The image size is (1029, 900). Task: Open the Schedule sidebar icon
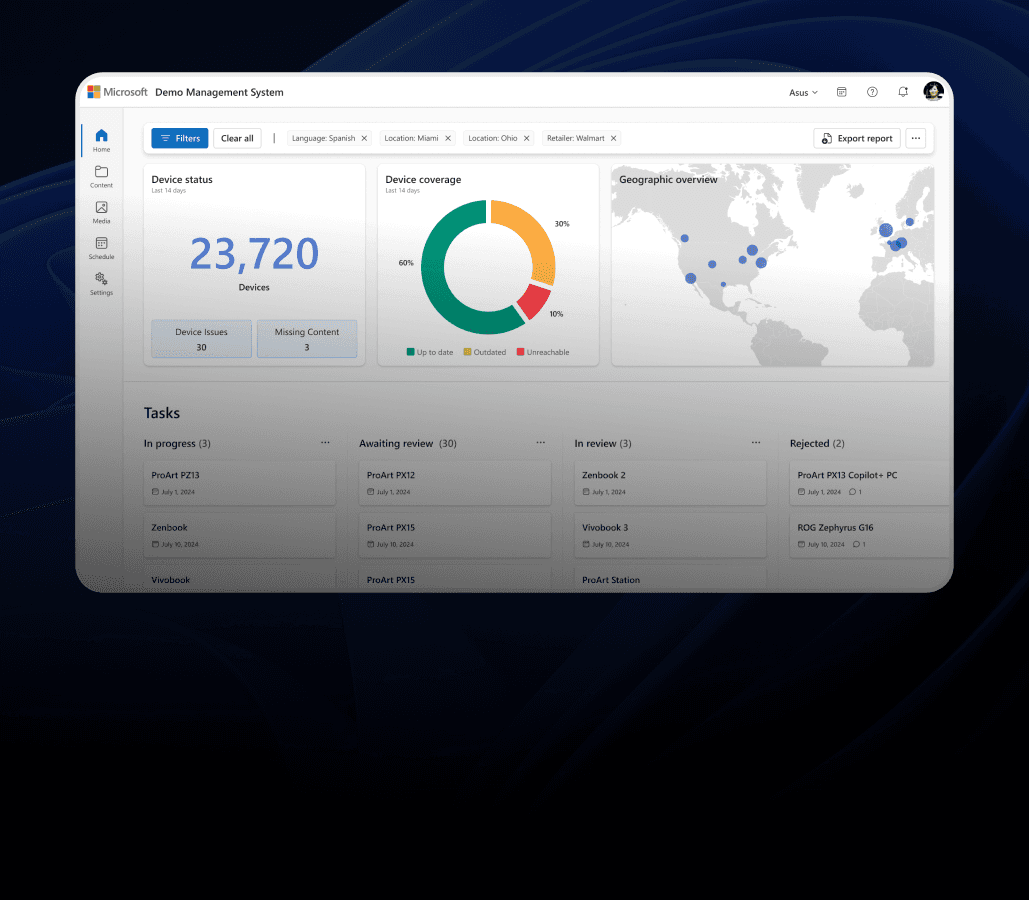(101, 244)
